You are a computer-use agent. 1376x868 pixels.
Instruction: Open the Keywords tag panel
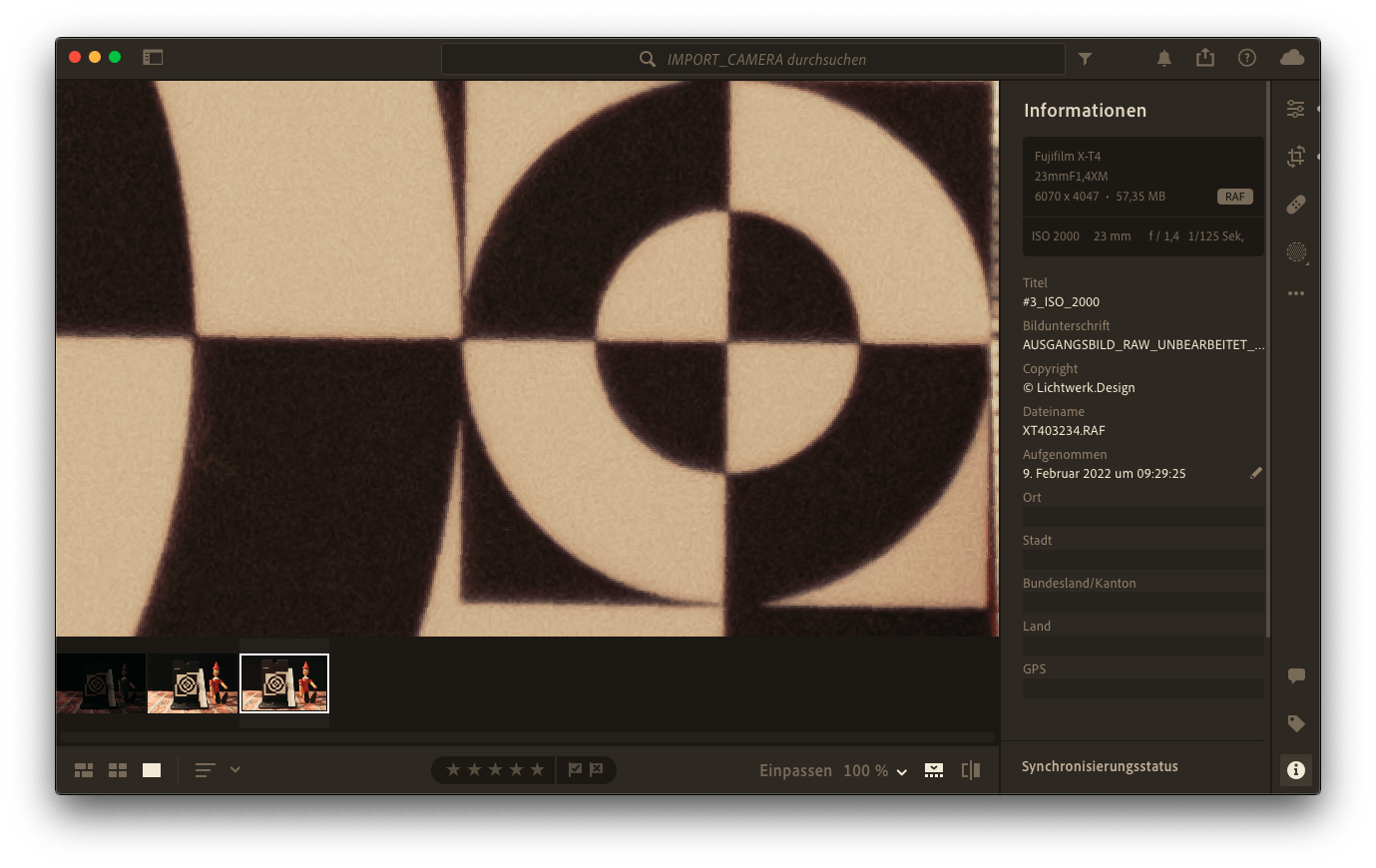[1295, 723]
